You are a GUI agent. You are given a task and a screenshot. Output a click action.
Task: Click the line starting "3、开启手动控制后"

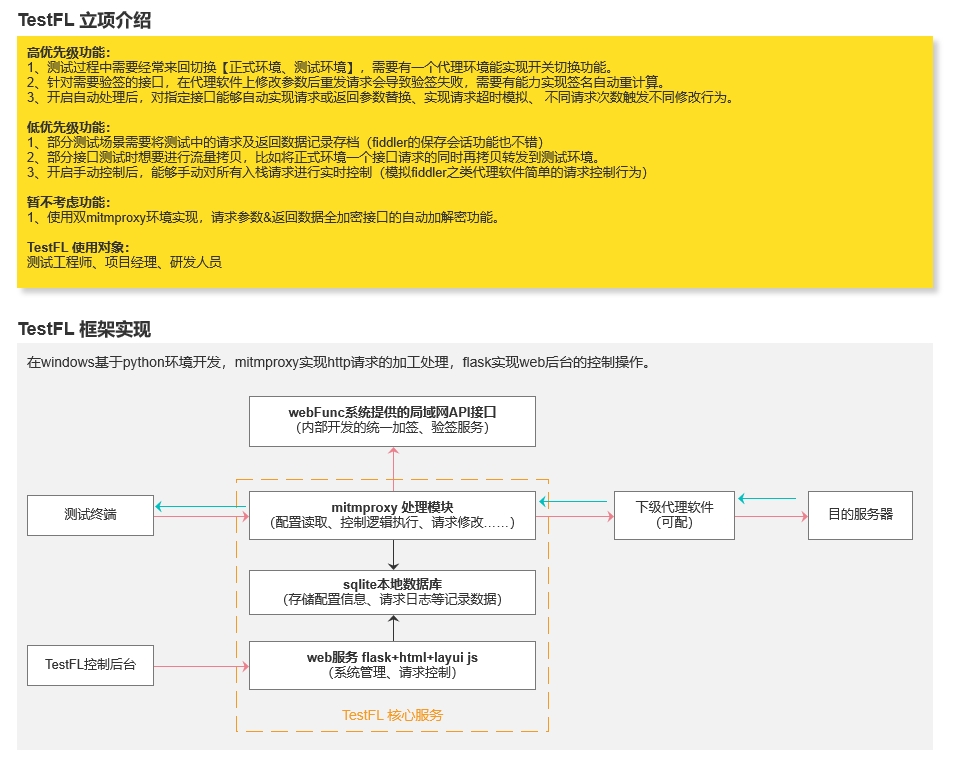(337, 172)
